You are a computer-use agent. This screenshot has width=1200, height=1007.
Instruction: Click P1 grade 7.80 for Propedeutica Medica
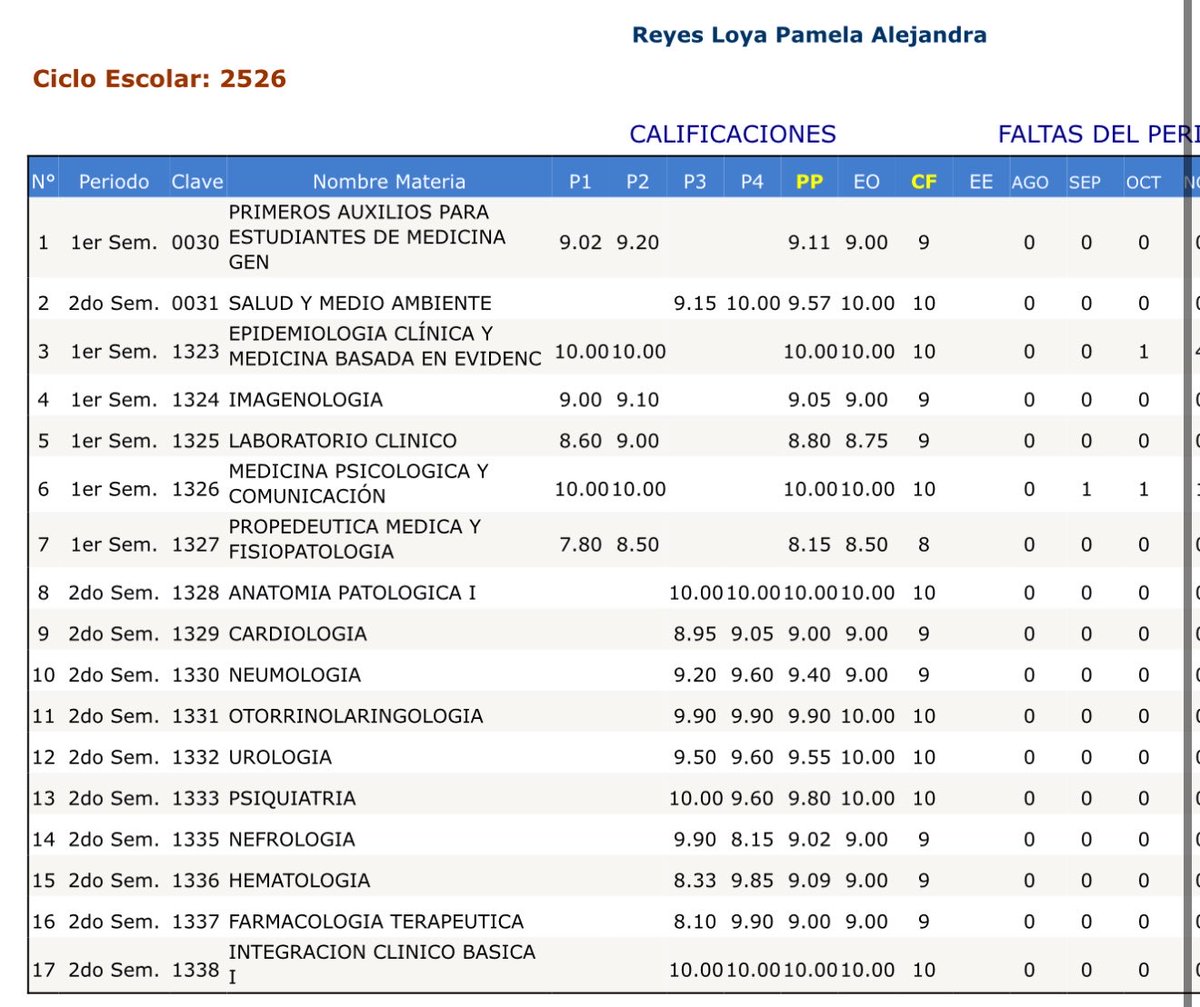tap(582, 545)
